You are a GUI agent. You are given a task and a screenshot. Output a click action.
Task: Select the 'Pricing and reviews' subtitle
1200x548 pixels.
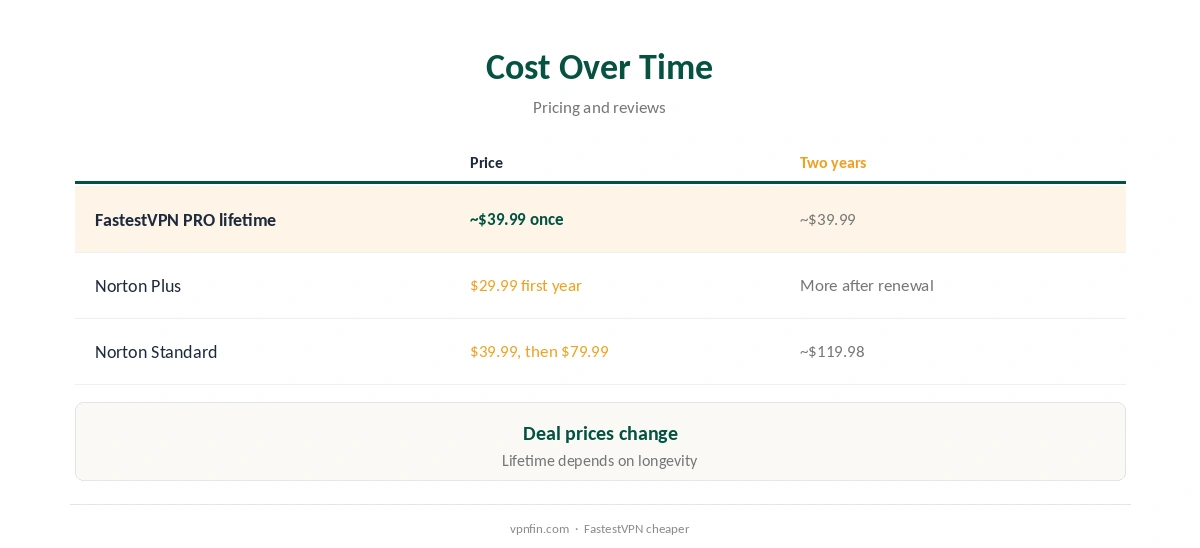click(x=599, y=107)
